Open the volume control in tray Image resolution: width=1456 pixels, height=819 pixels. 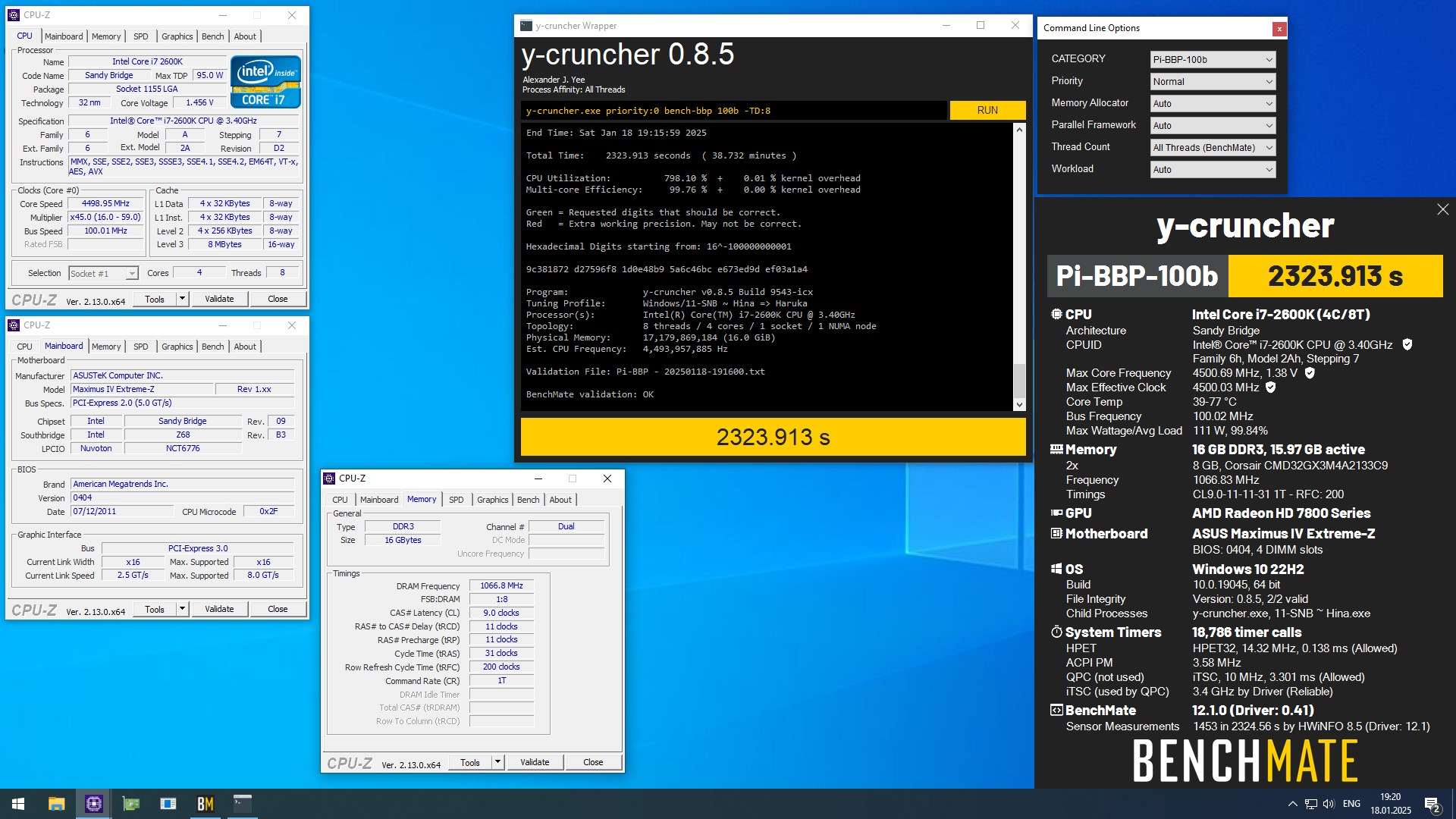pyautogui.click(x=1329, y=804)
